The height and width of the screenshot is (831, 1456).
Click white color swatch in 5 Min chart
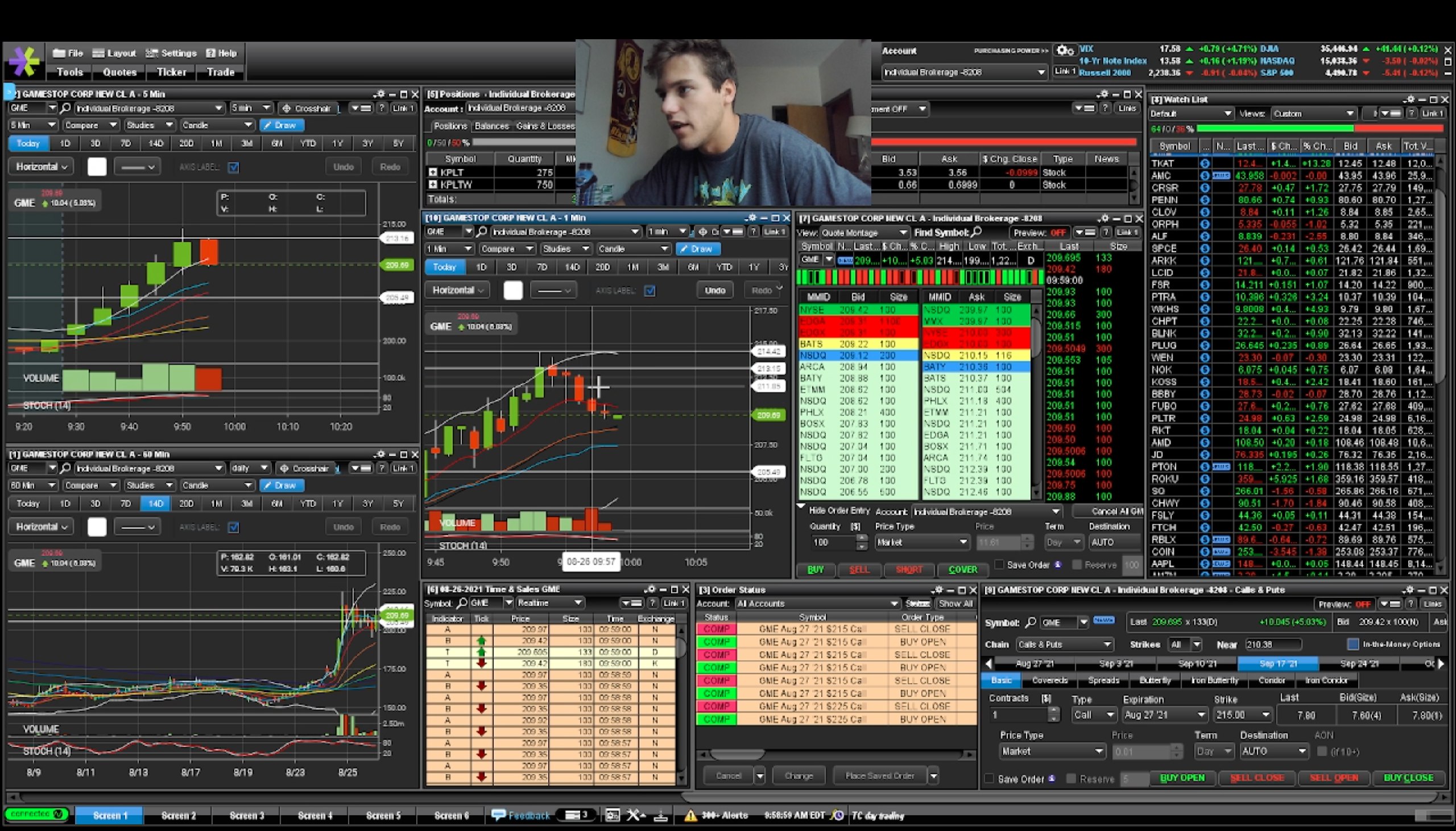[97, 167]
